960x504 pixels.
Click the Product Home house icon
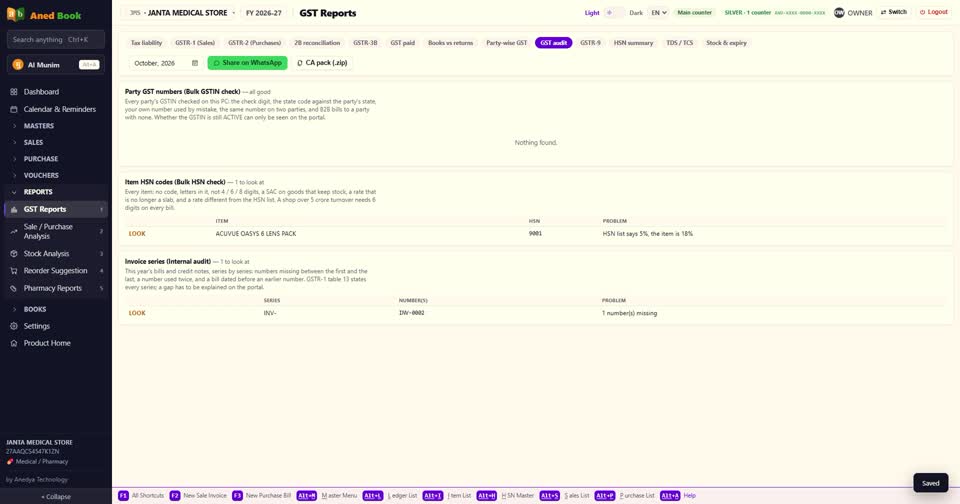pos(13,344)
